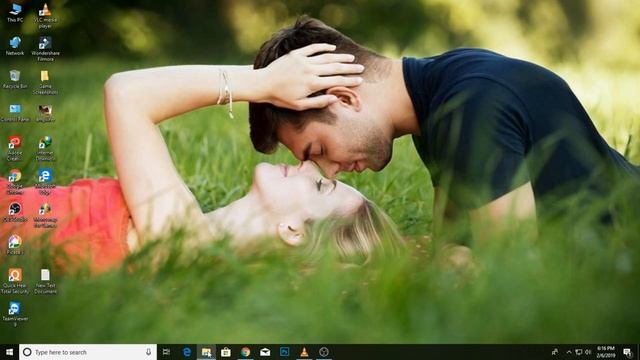Activate voice search microphone in search box

149,352
